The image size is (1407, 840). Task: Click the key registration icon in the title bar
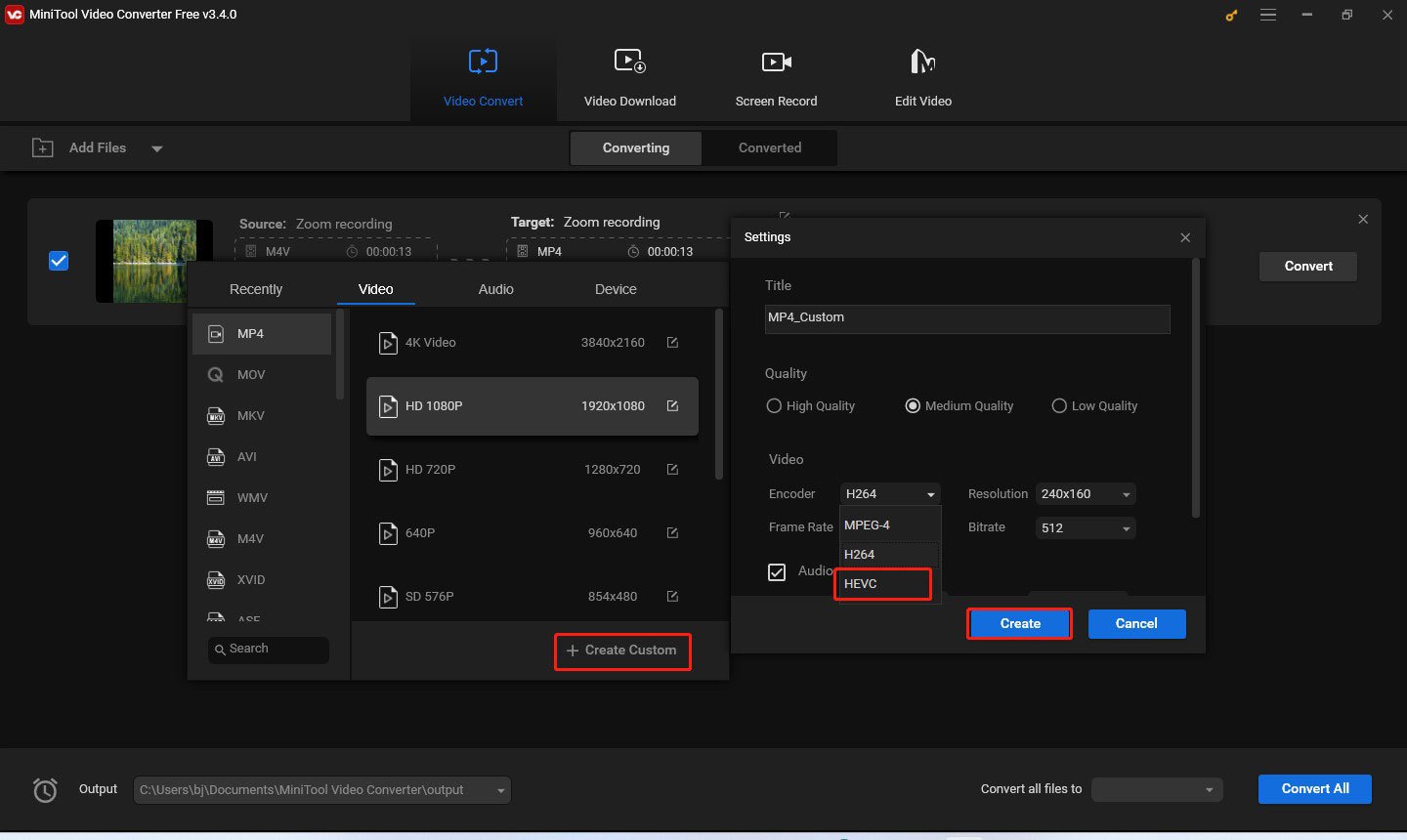pyautogui.click(x=1231, y=15)
